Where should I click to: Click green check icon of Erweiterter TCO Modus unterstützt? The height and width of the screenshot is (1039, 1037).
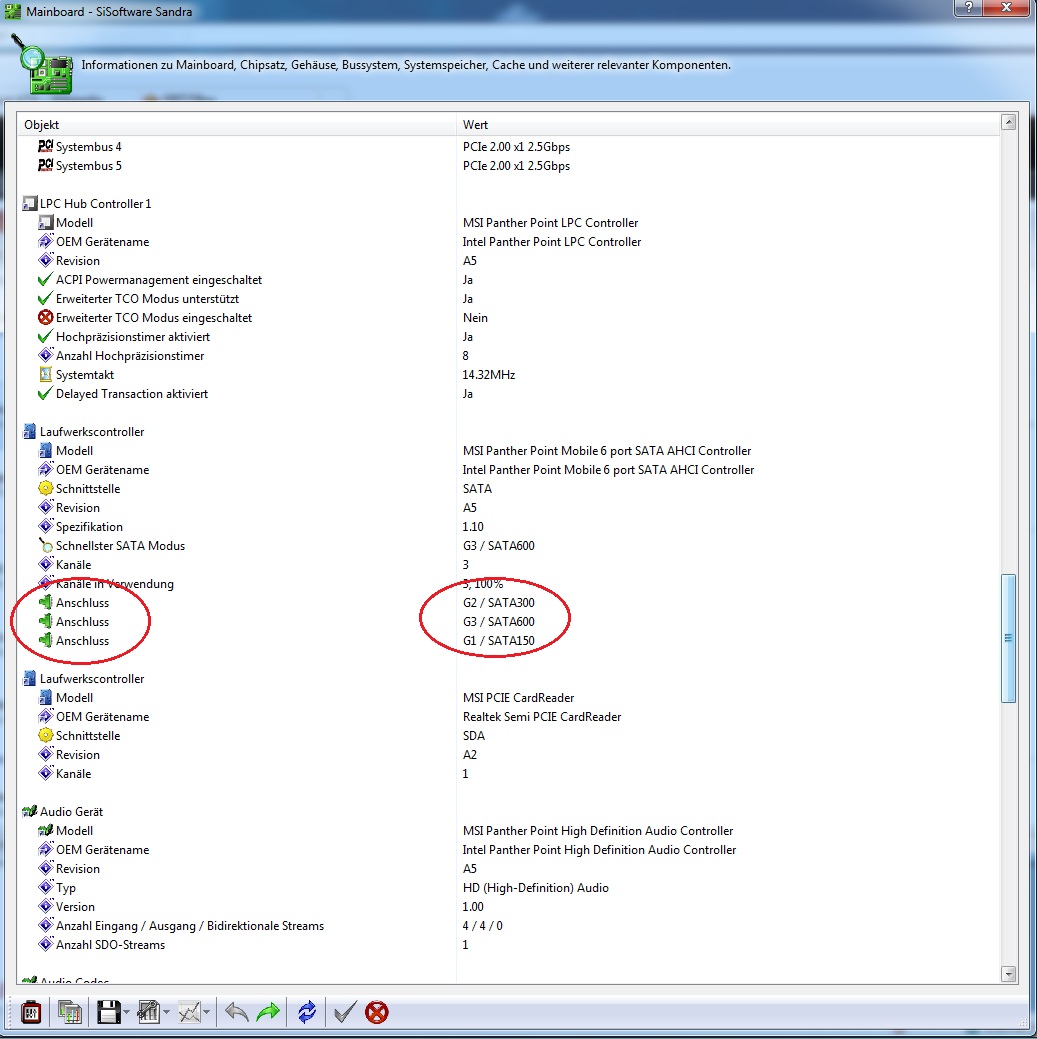coord(45,298)
